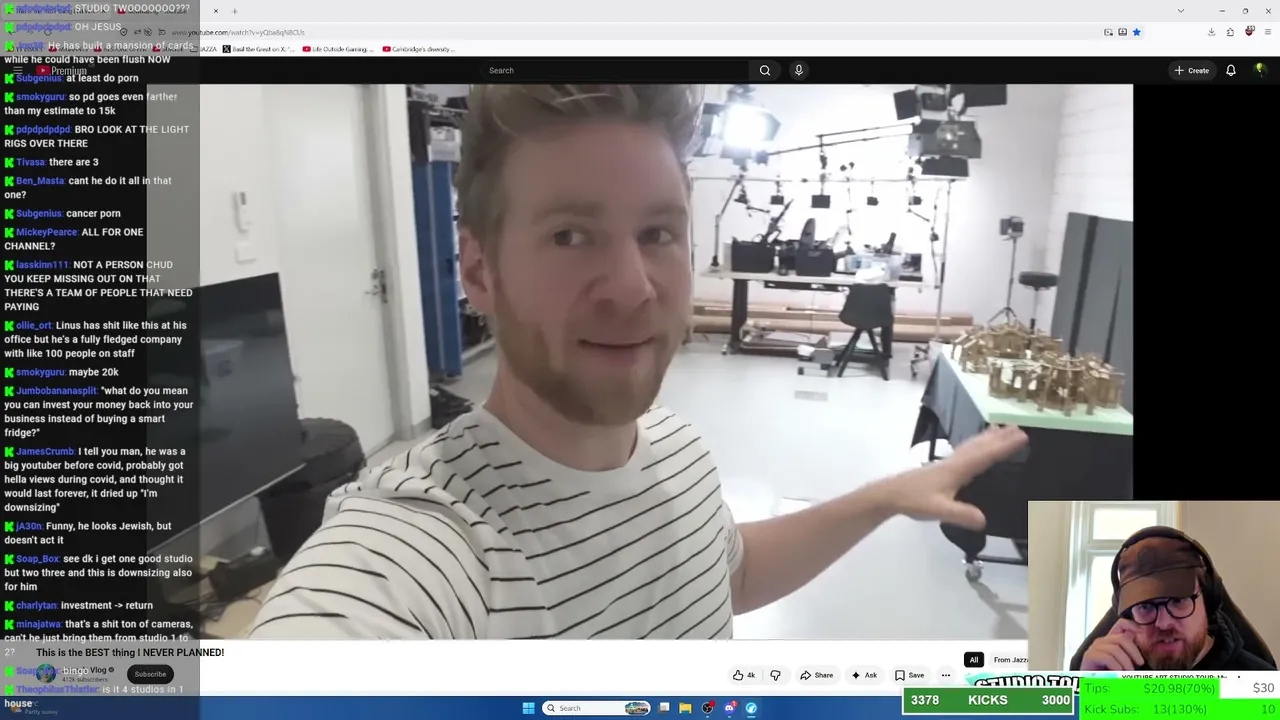Click the Create button on YouTube
The image size is (1280, 720).
click(x=1192, y=70)
